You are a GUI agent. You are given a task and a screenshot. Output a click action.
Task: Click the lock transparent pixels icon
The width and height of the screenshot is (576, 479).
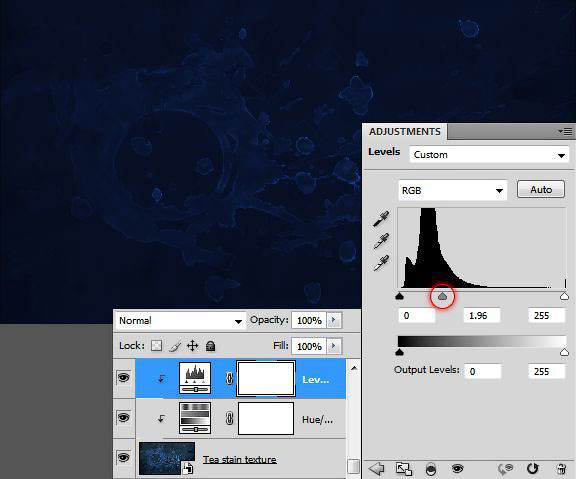pyautogui.click(x=157, y=346)
